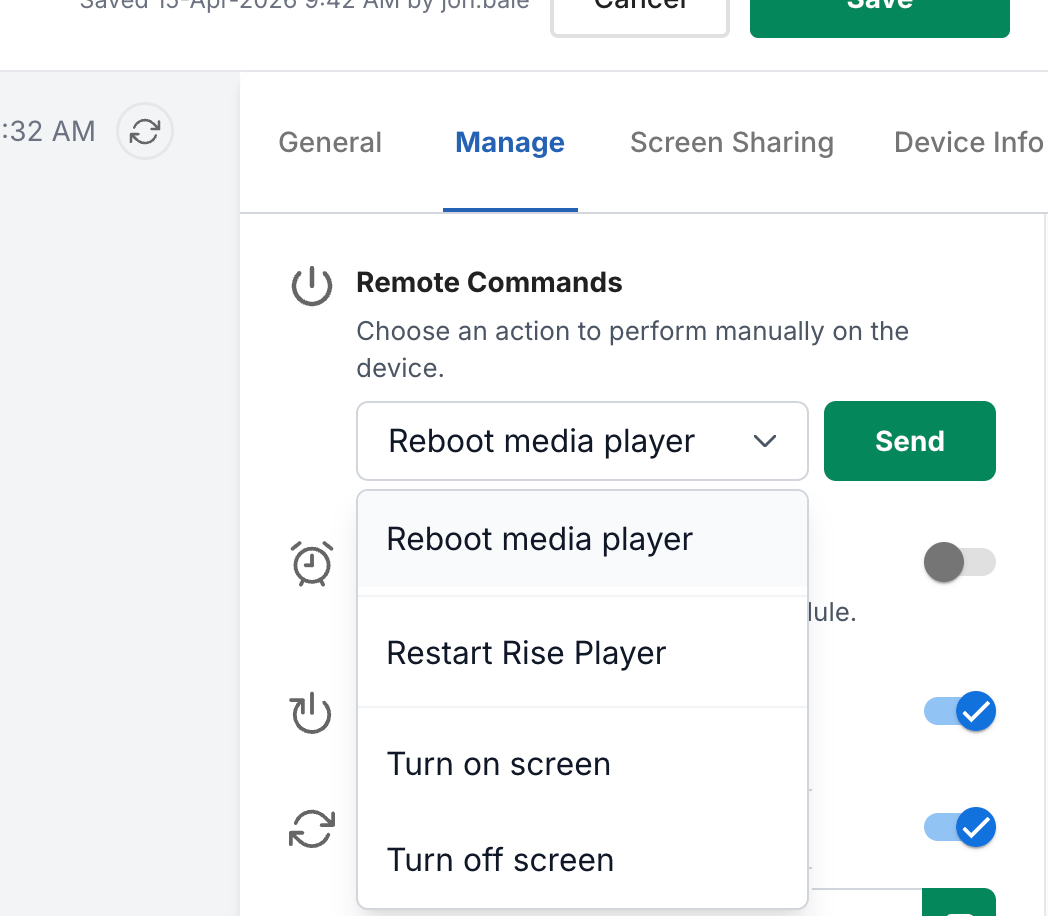This screenshot has height=916, width=1048.
Task: Switch to the Screen Sharing tab
Action: click(731, 142)
